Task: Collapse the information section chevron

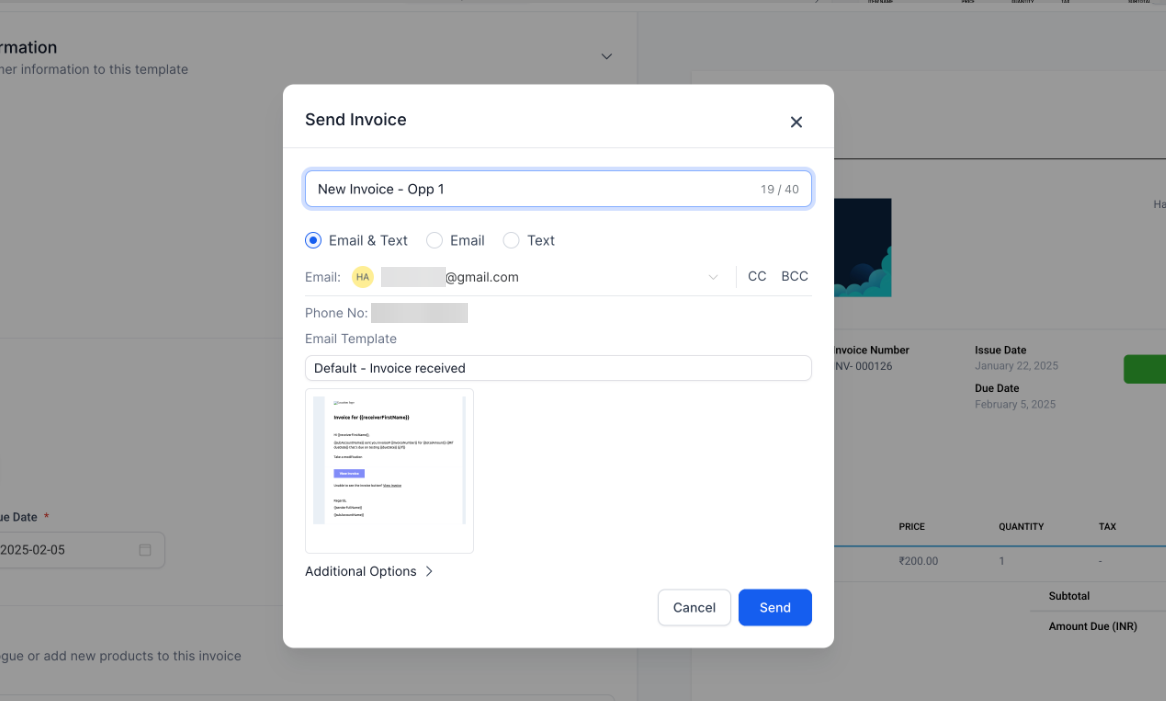Action: pos(607,56)
